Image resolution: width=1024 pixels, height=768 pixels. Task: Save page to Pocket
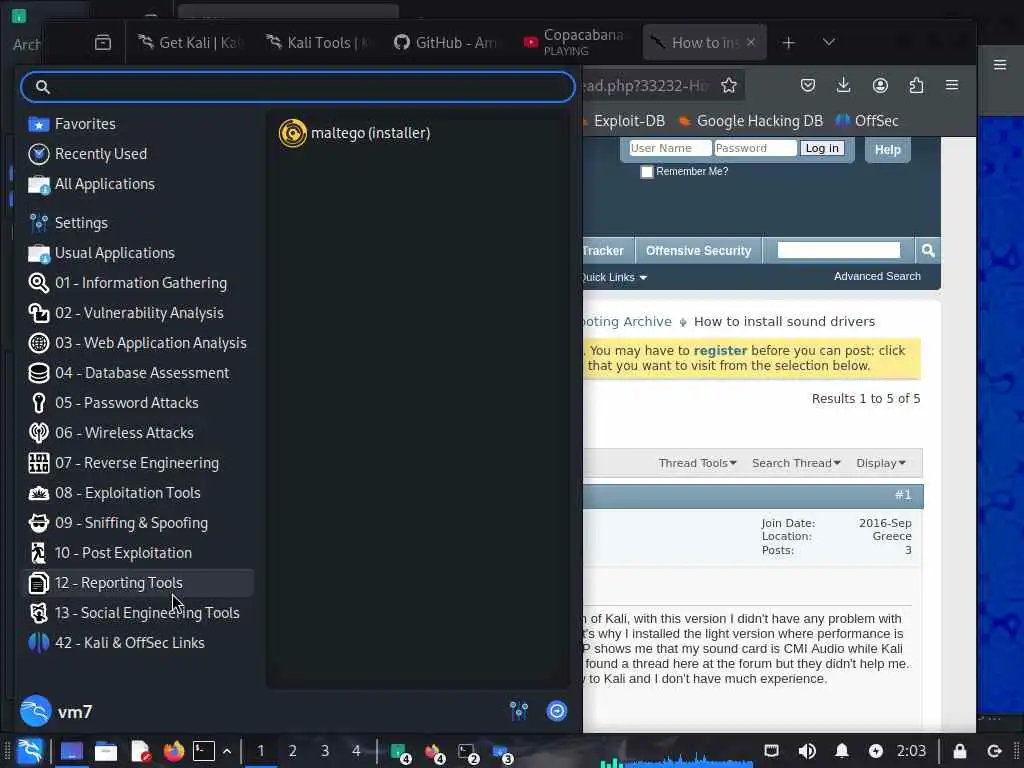808,86
